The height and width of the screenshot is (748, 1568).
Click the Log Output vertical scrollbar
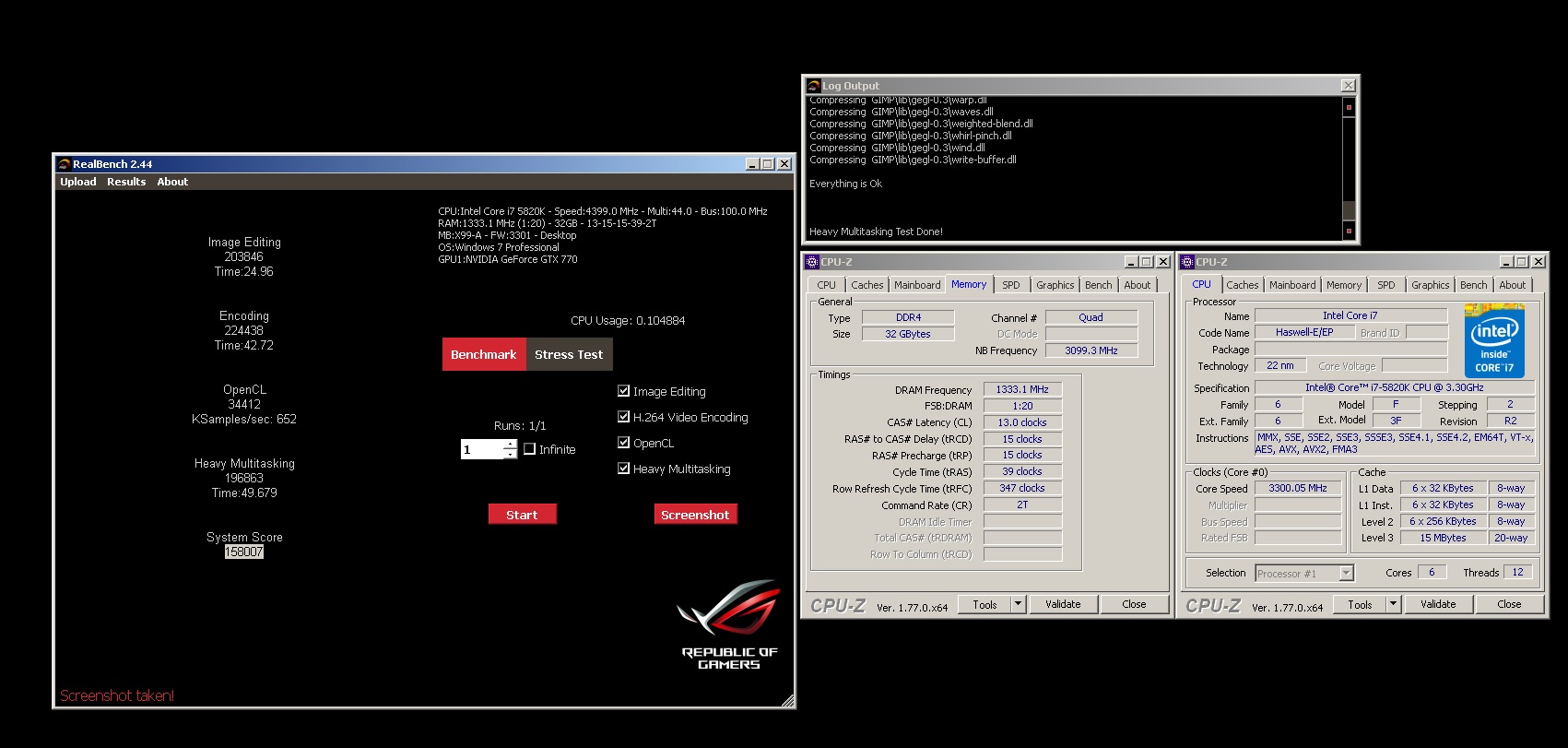(x=1349, y=169)
